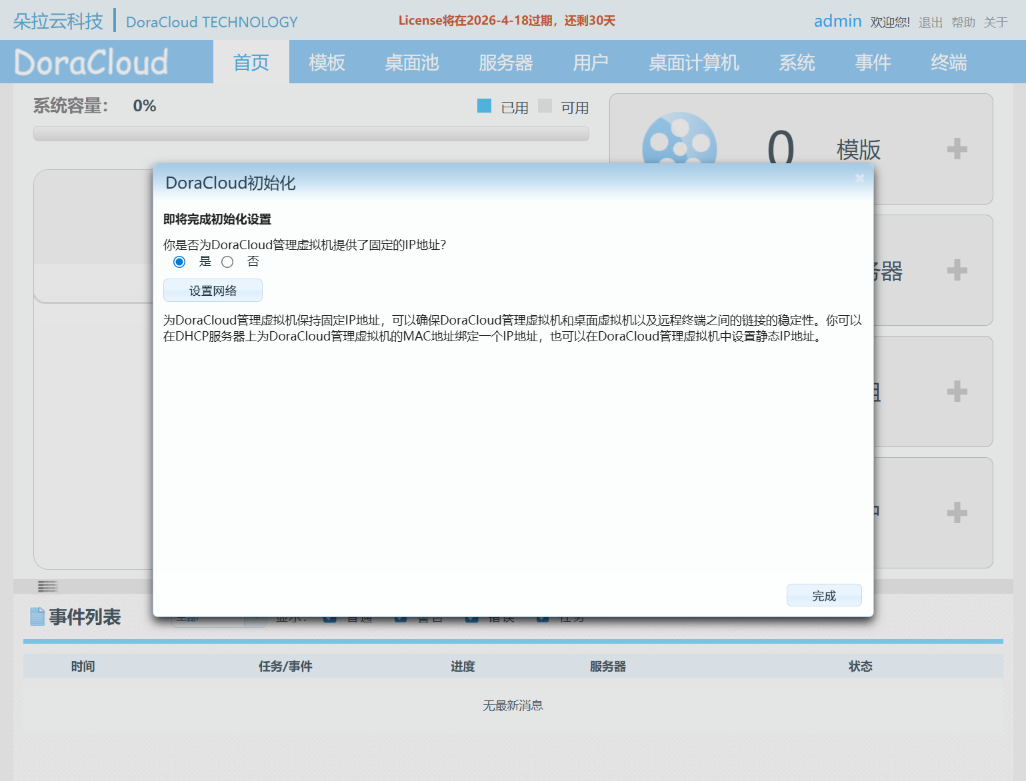Click the DoraCloud logo
1026x781 pixels.
click(x=91, y=62)
